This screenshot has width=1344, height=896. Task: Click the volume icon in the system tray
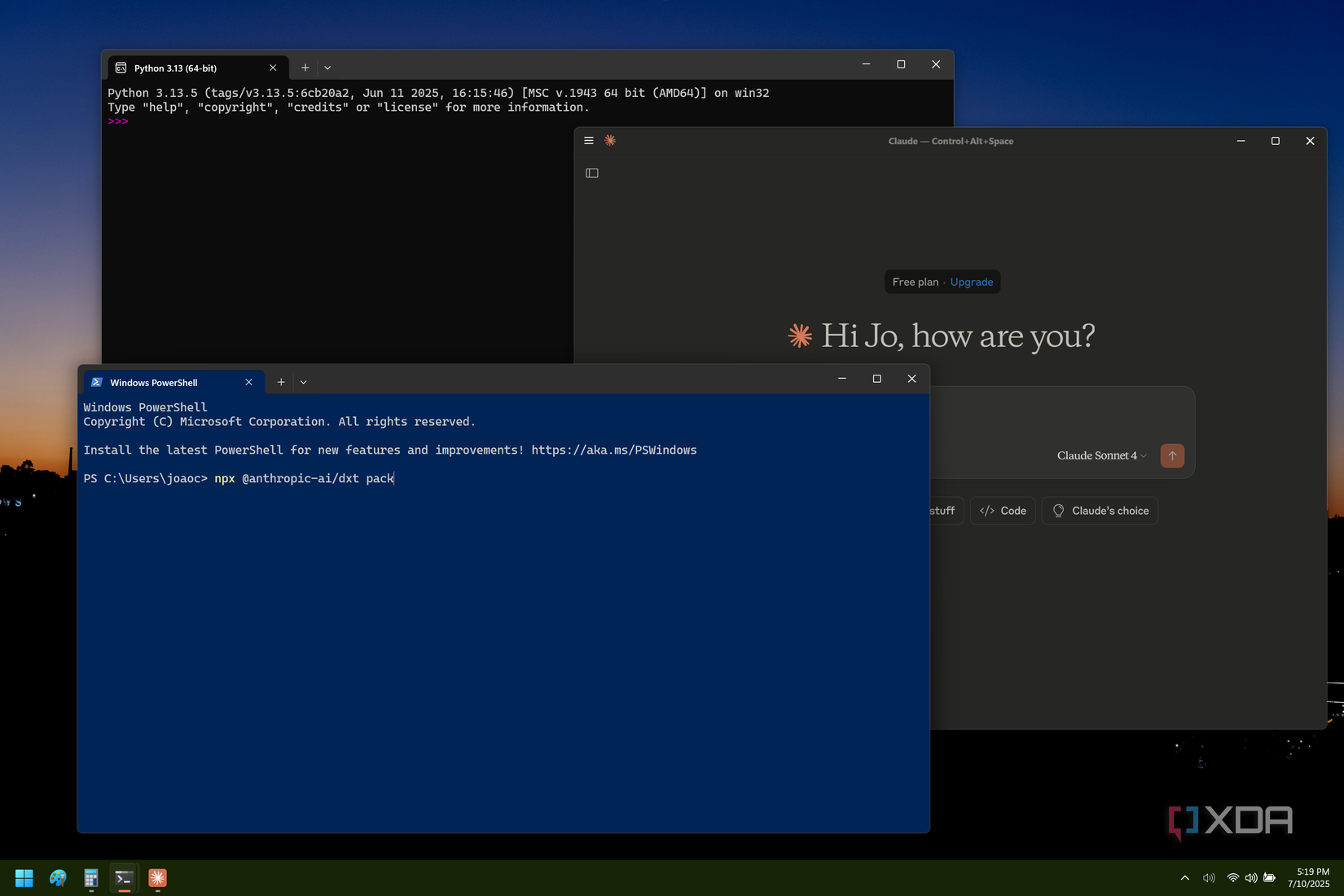[1251, 878]
